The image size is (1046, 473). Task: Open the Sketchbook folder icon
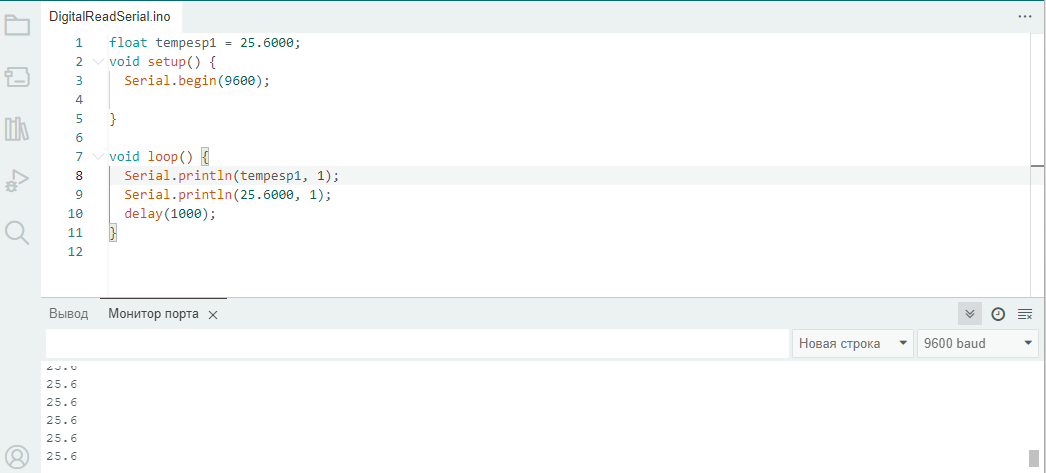click(x=17, y=25)
